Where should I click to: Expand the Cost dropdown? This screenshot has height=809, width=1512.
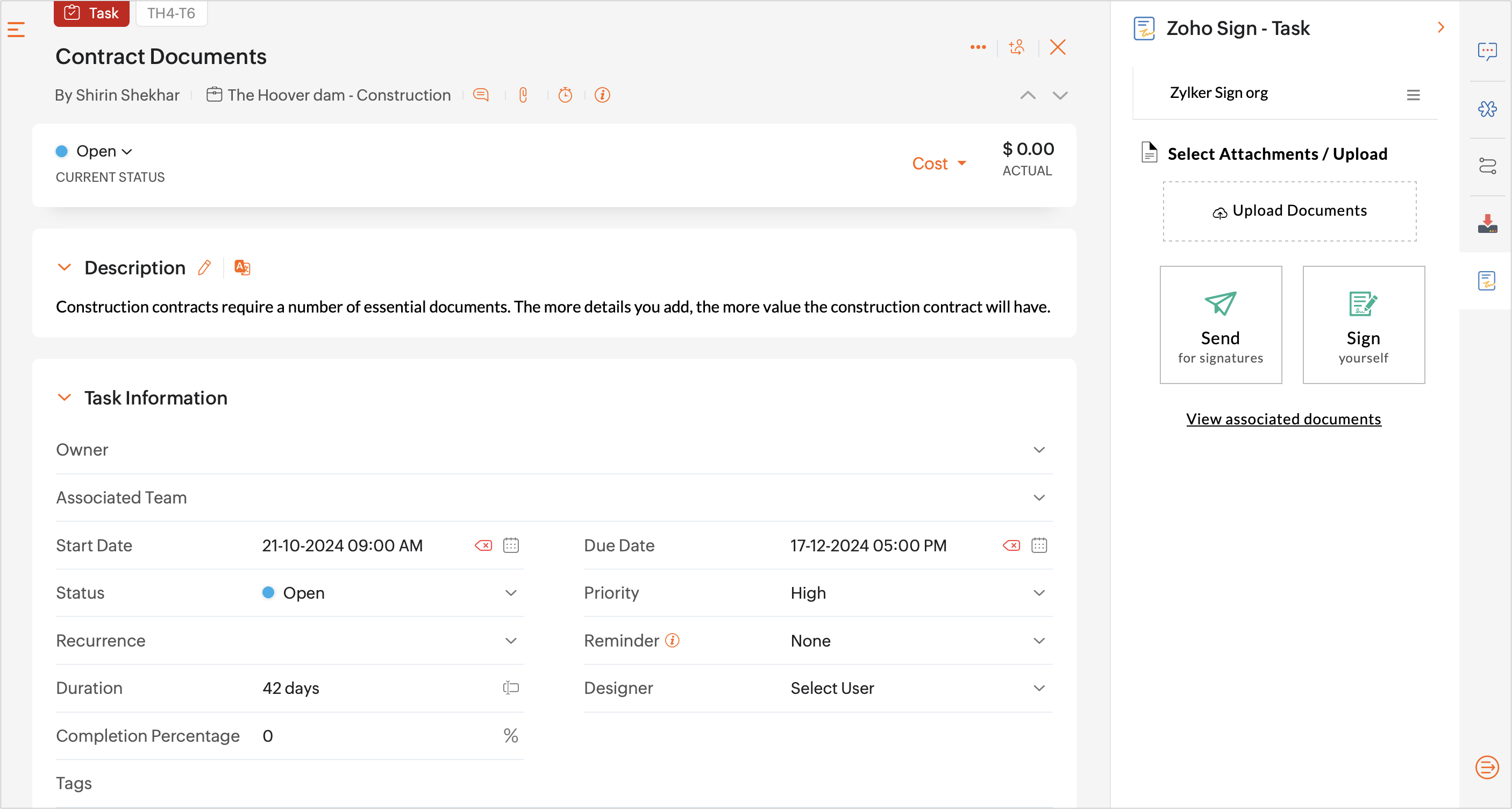938,163
